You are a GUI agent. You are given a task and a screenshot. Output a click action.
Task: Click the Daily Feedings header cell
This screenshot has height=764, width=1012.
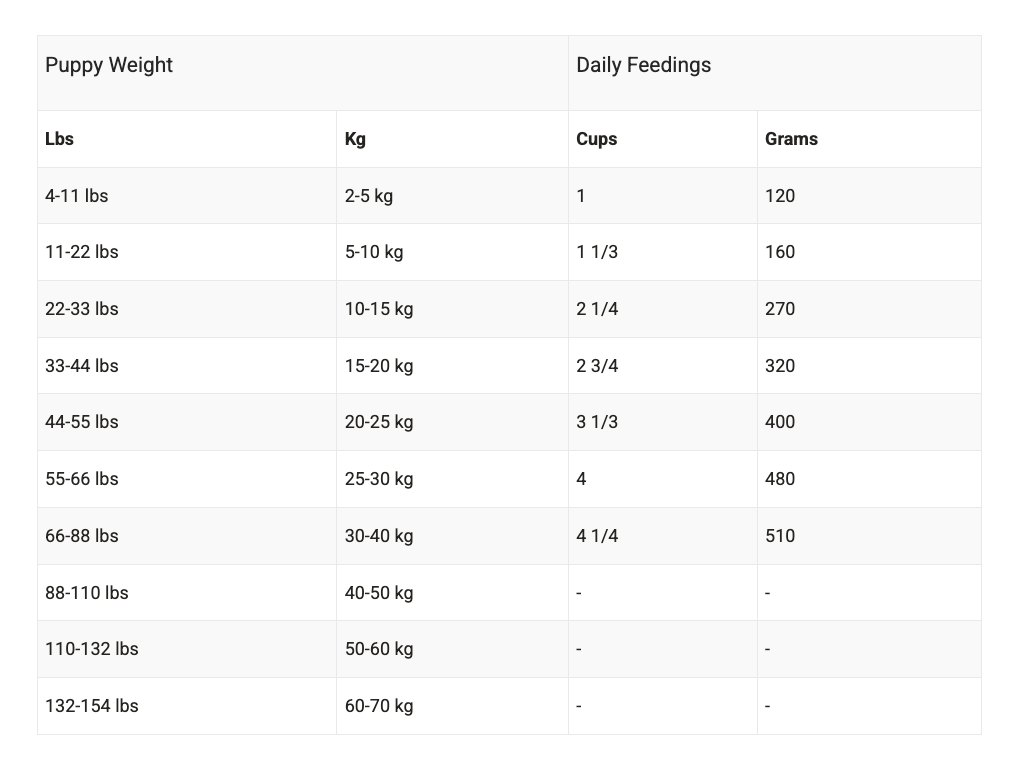tap(643, 65)
